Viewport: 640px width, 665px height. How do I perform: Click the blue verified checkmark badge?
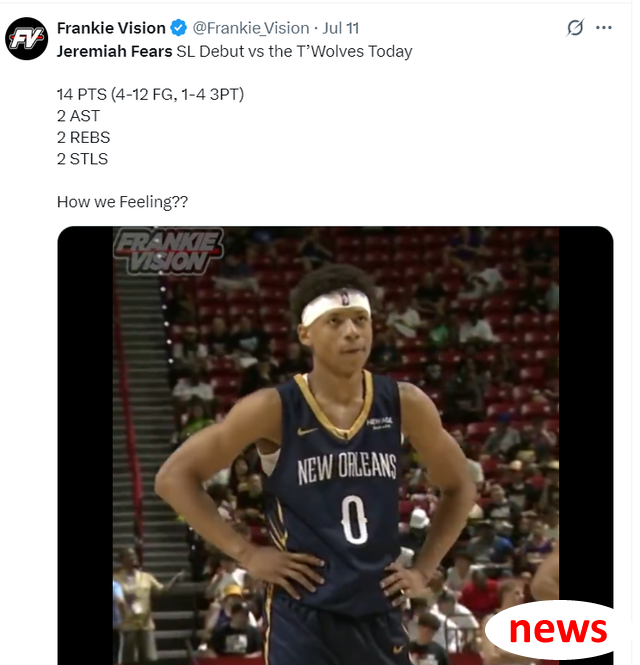(179, 28)
